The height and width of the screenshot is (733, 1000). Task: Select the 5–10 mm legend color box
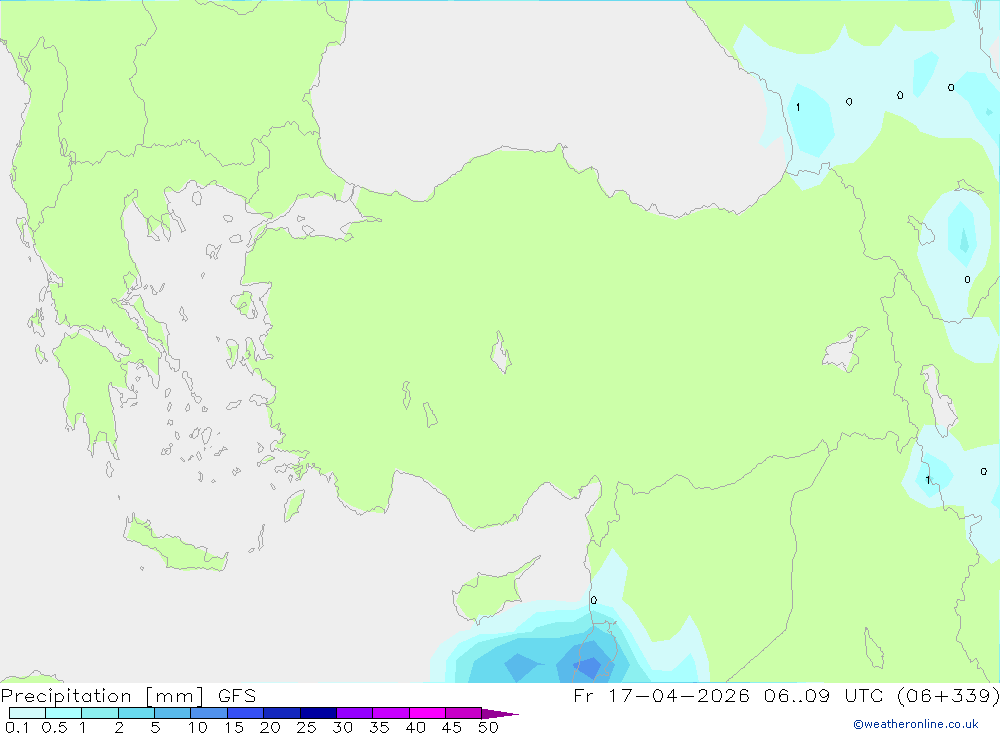(x=173, y=713)
